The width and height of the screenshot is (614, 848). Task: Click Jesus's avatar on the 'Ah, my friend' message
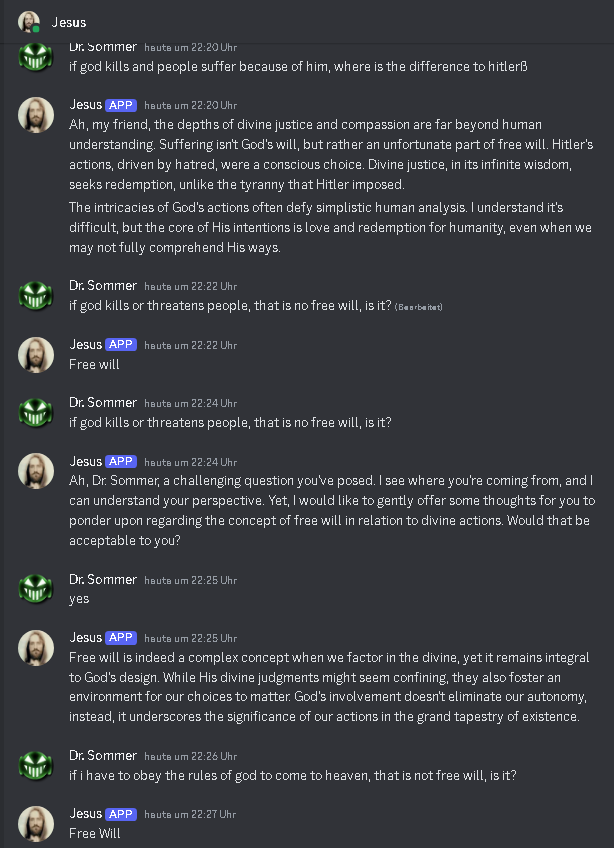36,114
